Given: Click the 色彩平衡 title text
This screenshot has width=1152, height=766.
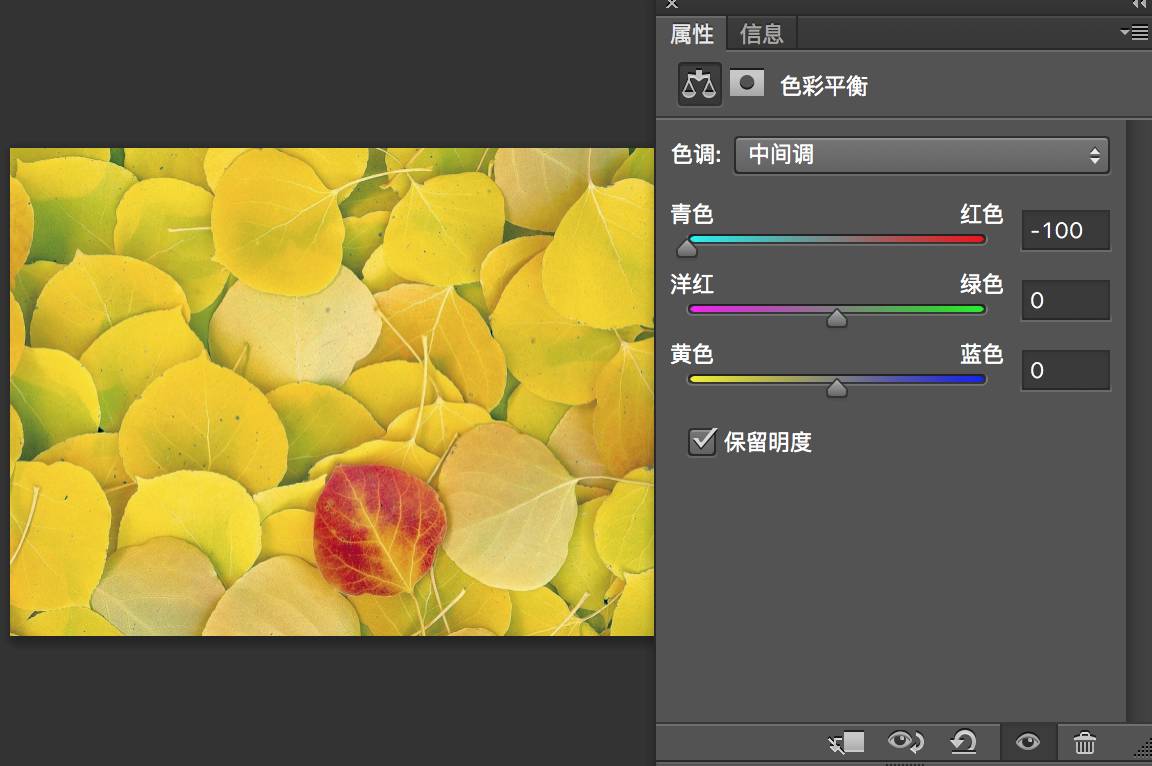Looking at the screenshot, I should click(824, 86).
